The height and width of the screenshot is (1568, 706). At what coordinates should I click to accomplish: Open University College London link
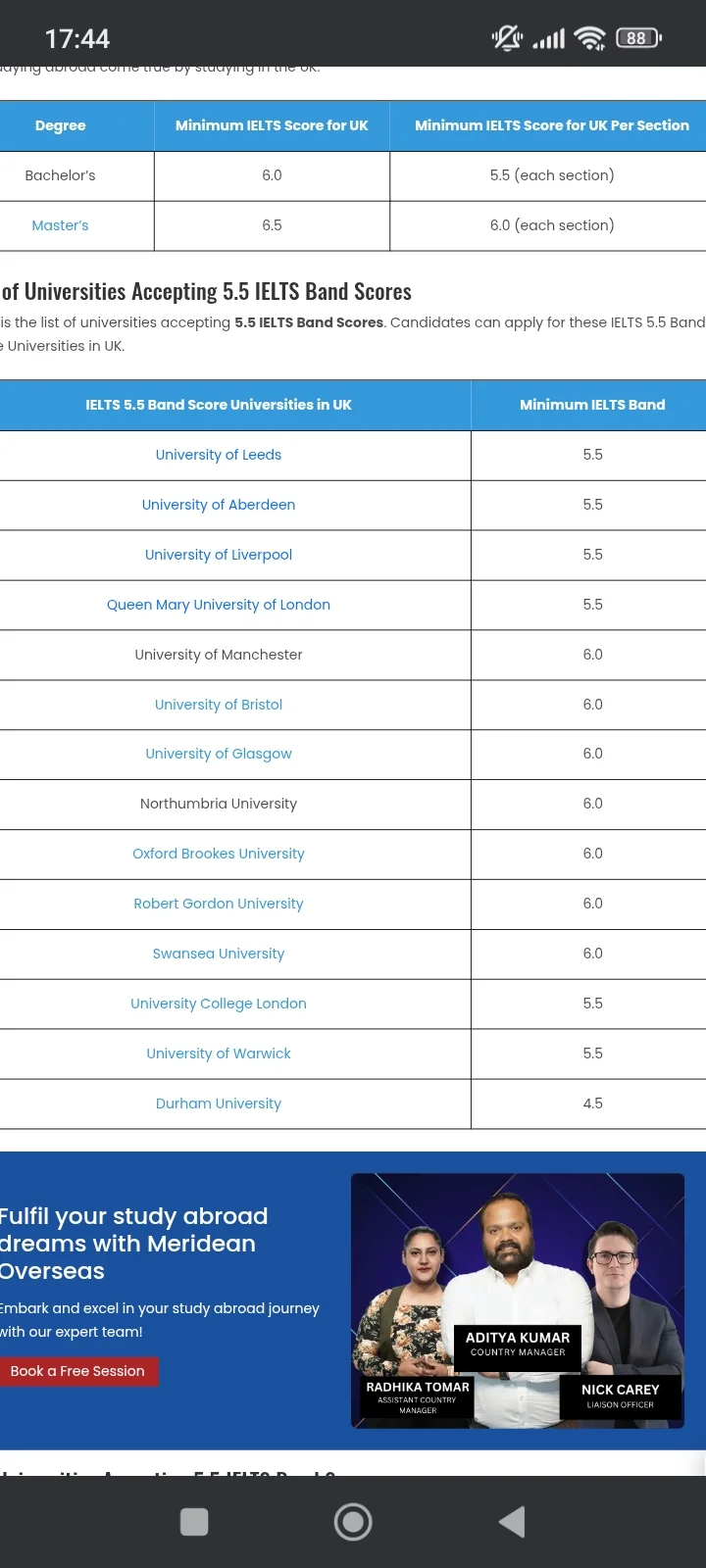219,1004
